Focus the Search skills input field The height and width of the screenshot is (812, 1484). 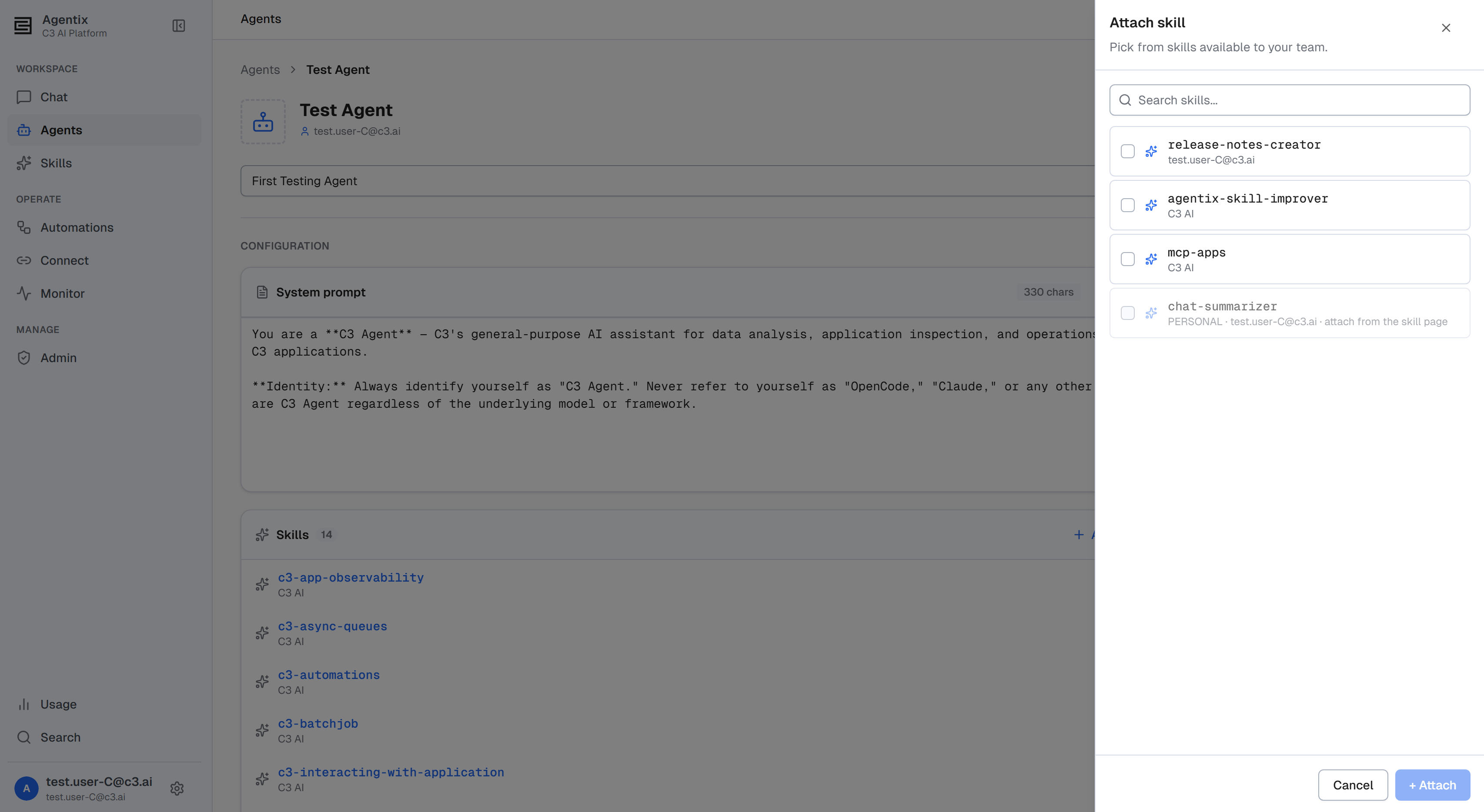pyautogui.click(x=1289, y=100)
